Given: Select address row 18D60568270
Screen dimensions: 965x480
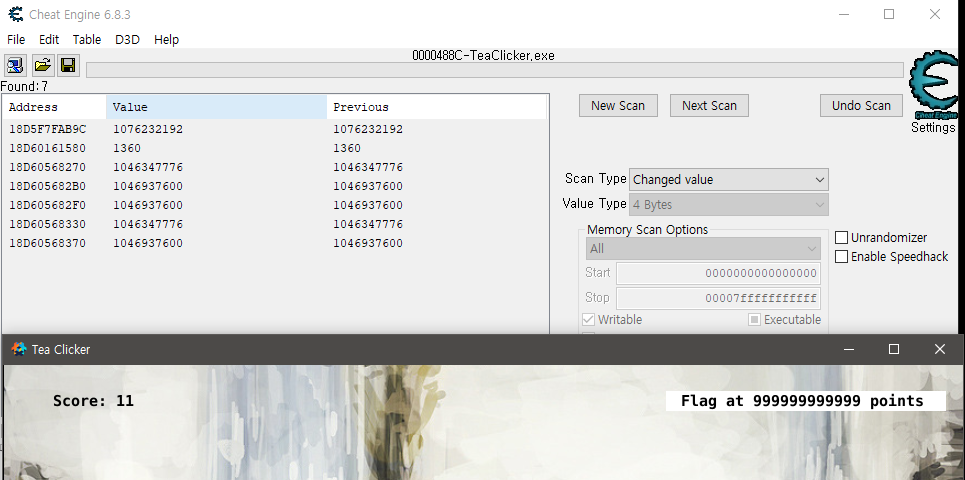Looking at the screenshot, I should coord(274,167).
